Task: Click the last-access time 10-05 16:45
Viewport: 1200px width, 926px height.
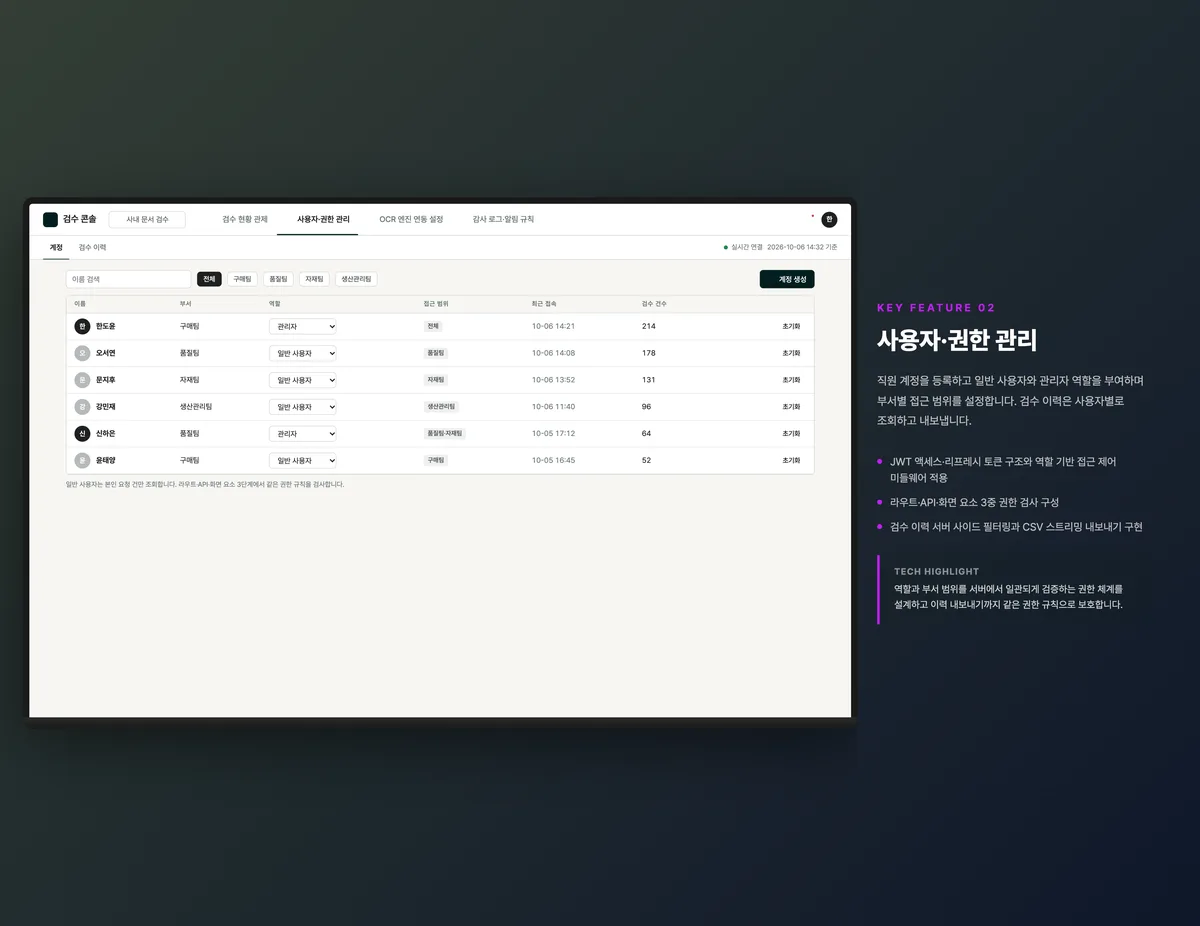Action: pos(553,461)
